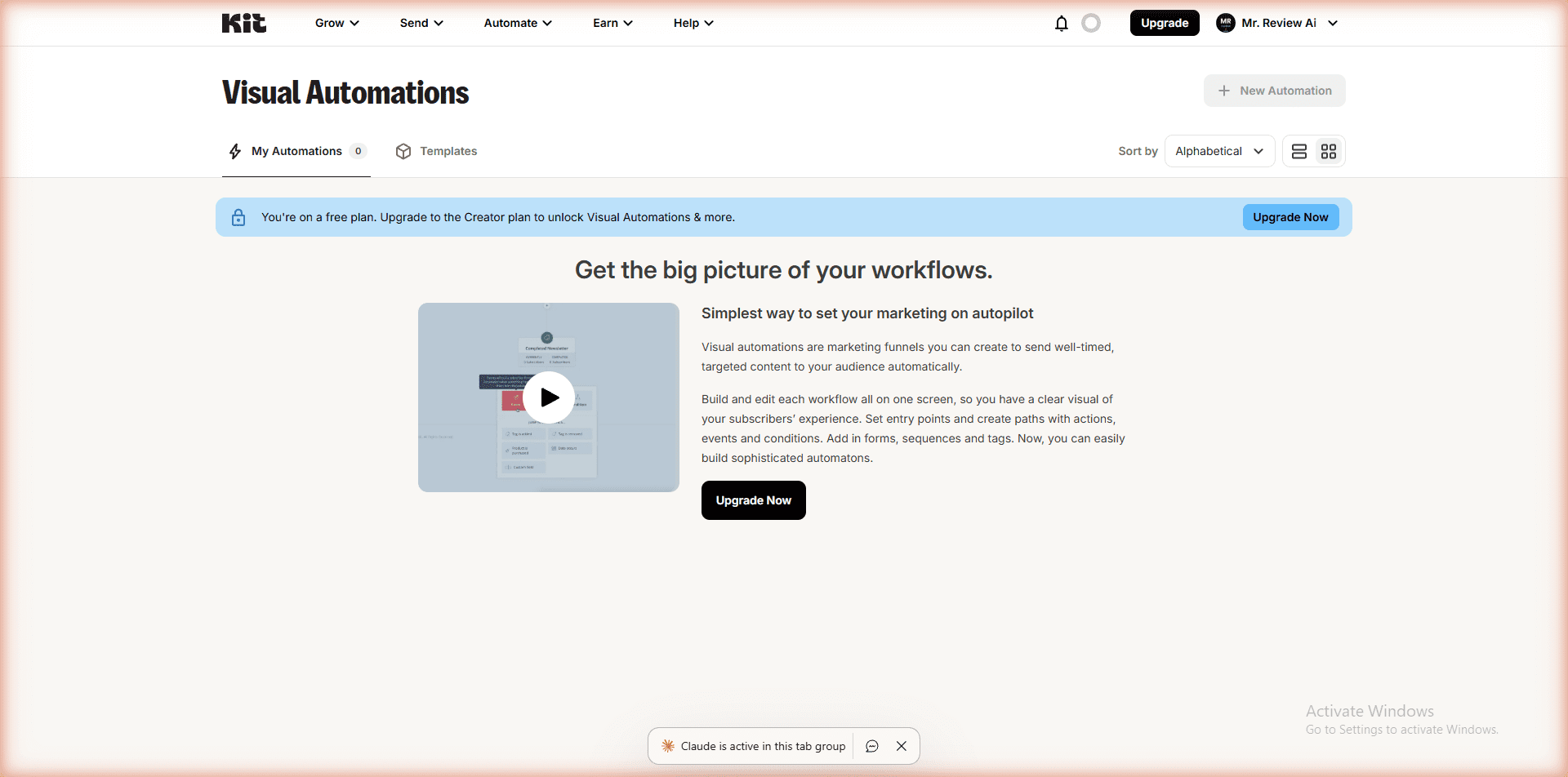1568x777 pixels.
Task: Play the workflow intro video
Action: pyautogui.click(x=549, y=397)
